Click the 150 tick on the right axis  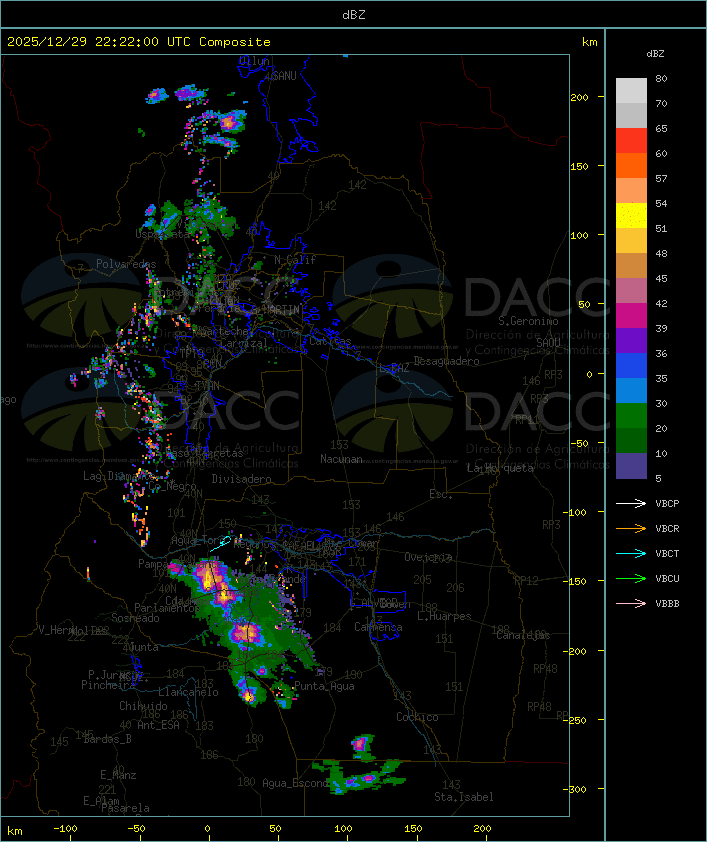coord(579,166)
